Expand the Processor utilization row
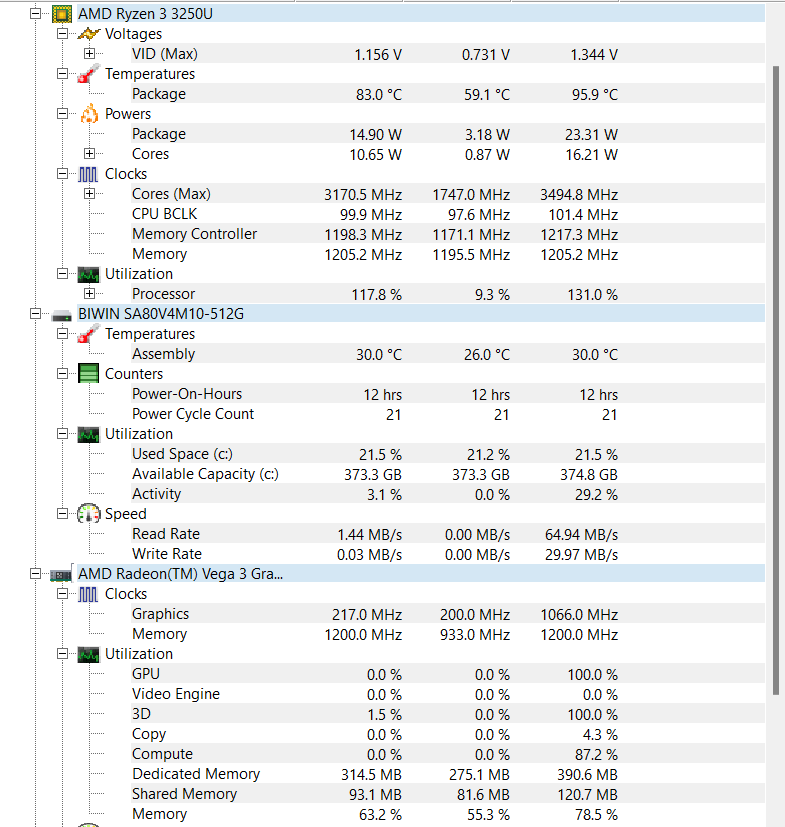The image size is (785, 827). 90,294
